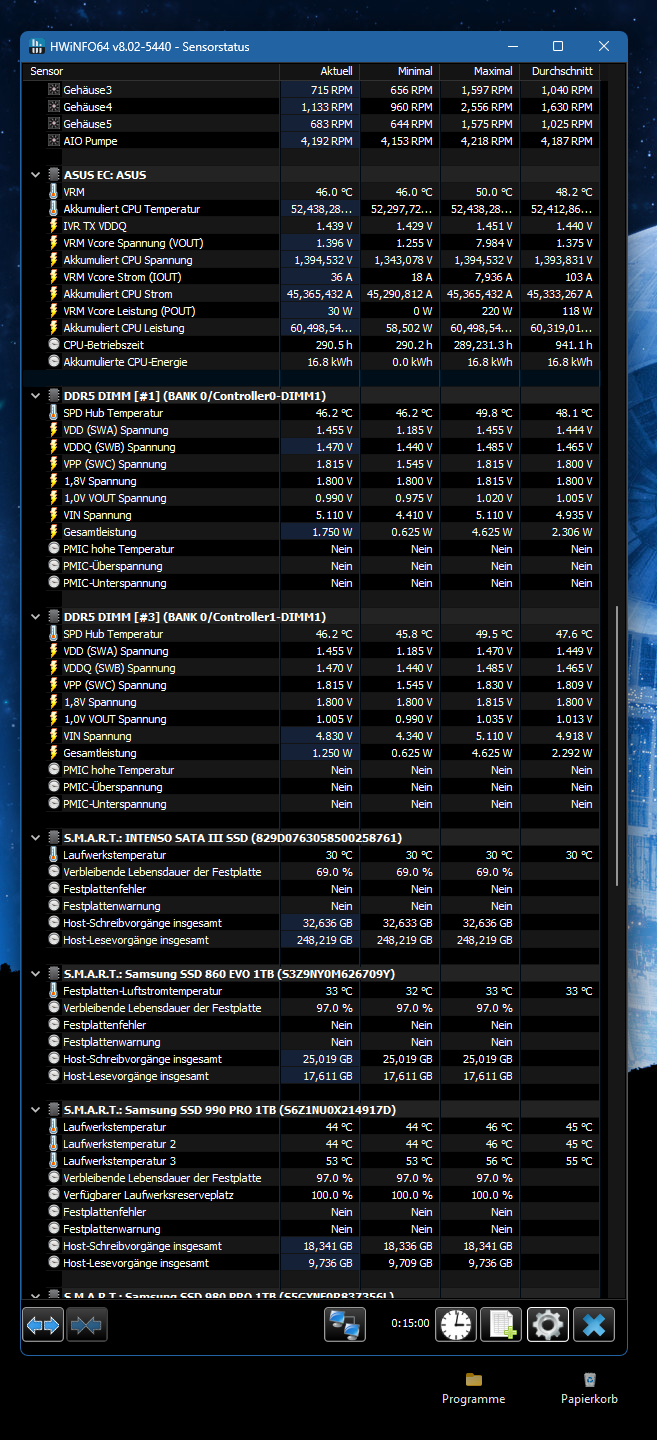Collapse DDR5 DIMM [#3] sensor group

tap(36, 617)
